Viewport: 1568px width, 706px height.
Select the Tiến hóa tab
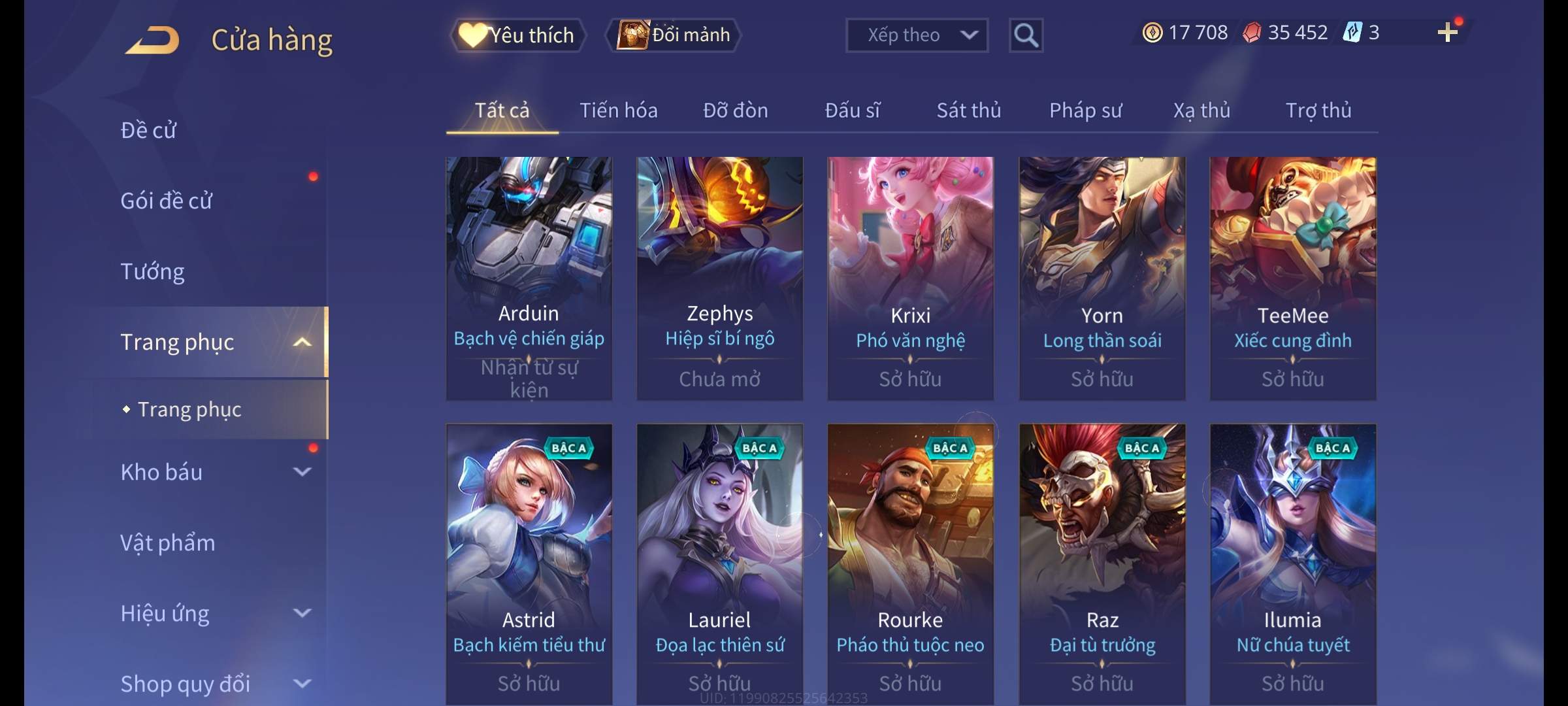pyautogui.click(x=619, y=110)
